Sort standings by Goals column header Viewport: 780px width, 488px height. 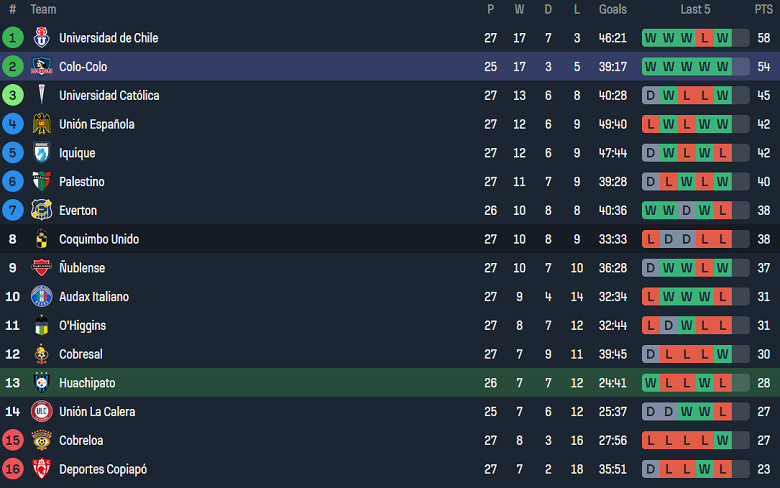click(x=613, y=9)
